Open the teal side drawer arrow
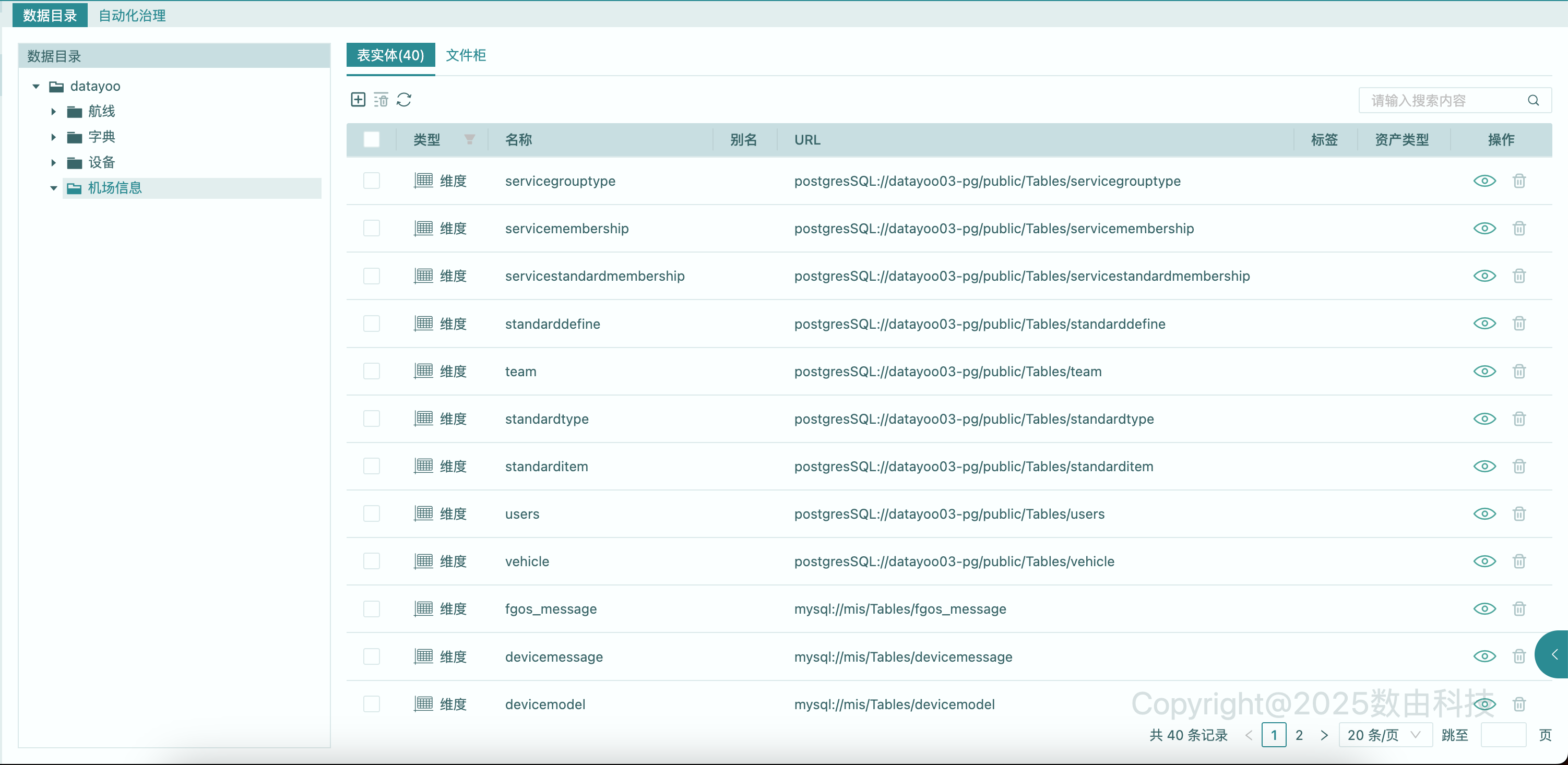Image resolution: width=1568 pixels, height=765 pixels. point(1554,654)
